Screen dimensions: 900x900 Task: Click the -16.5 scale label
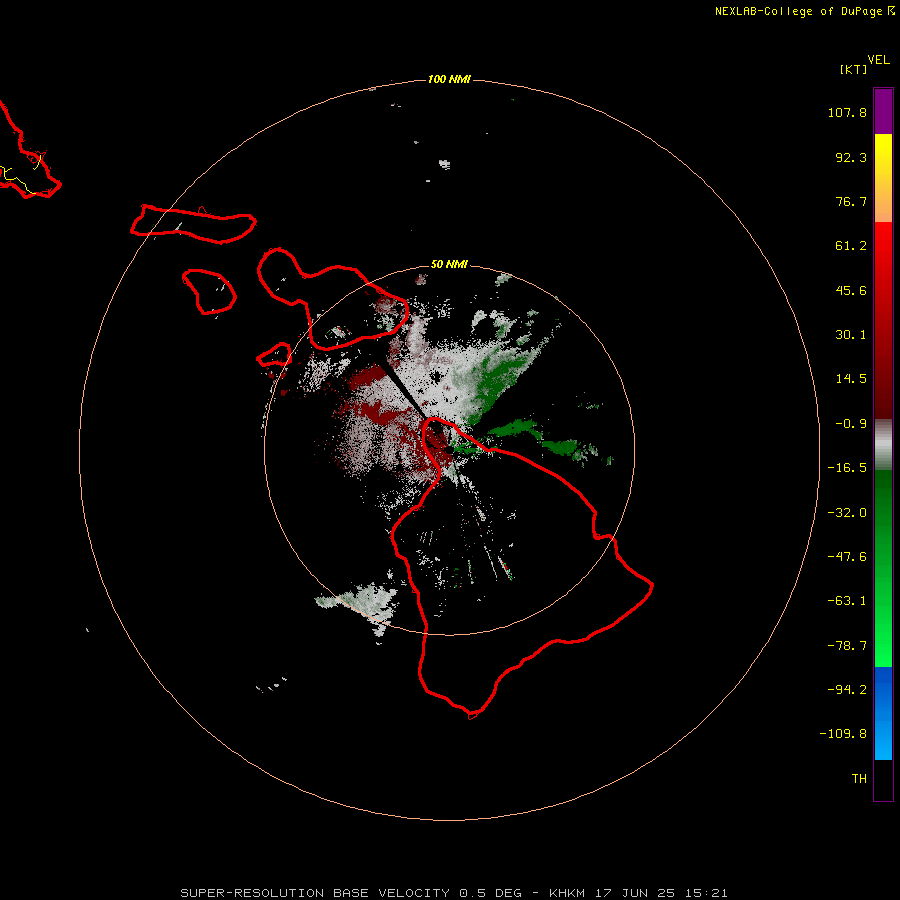pyautogui.click(x=847, y=468)
